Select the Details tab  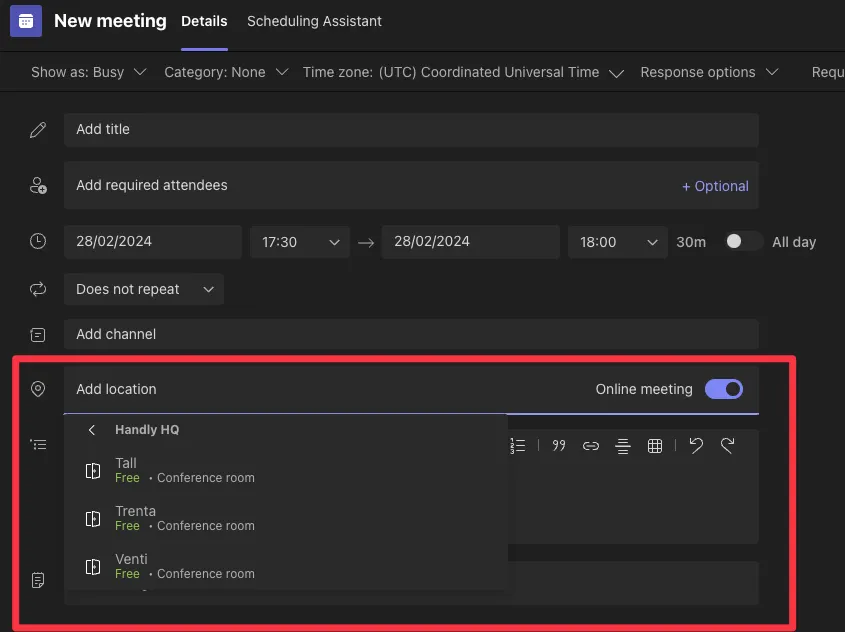tap(204, 21)
